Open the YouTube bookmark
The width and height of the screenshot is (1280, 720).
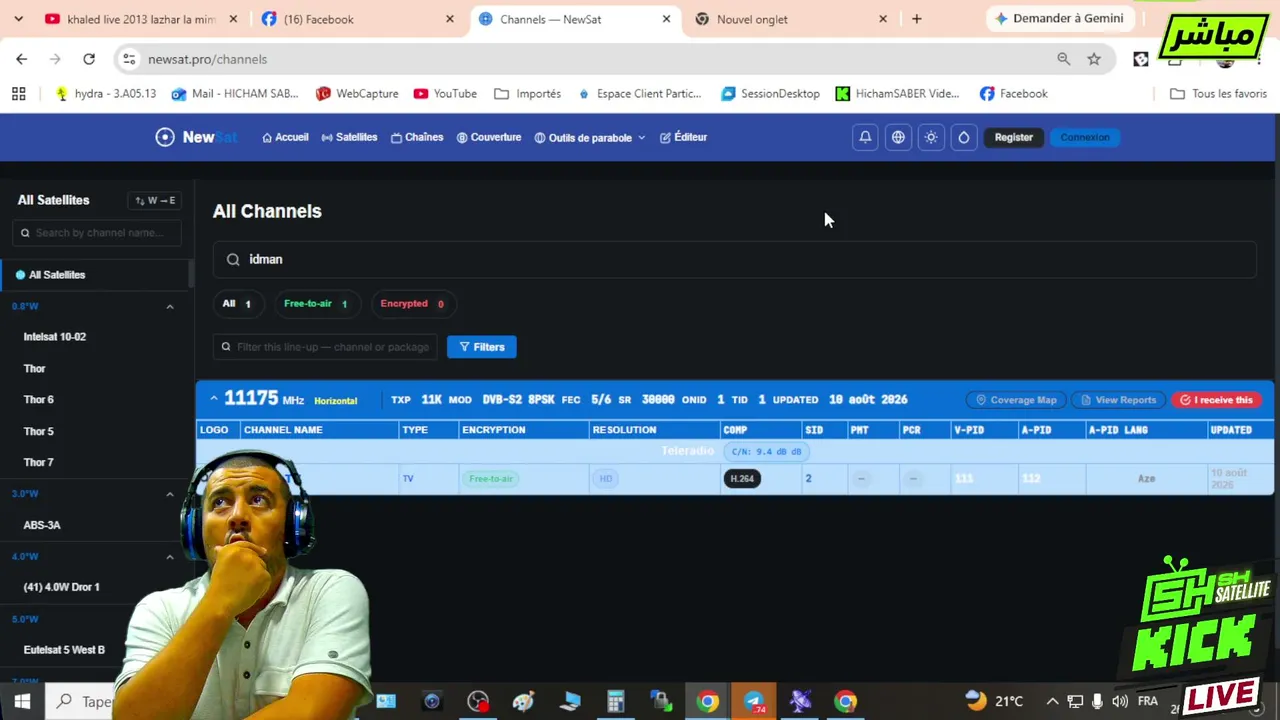(x=445, y=93)
